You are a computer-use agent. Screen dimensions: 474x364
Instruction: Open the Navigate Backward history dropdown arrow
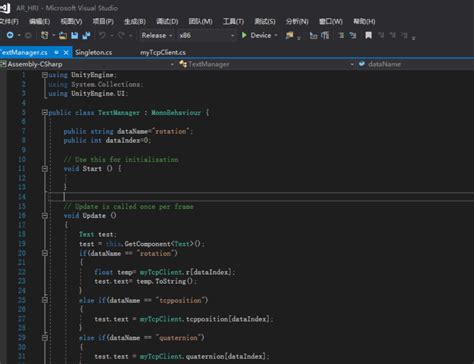19,35
